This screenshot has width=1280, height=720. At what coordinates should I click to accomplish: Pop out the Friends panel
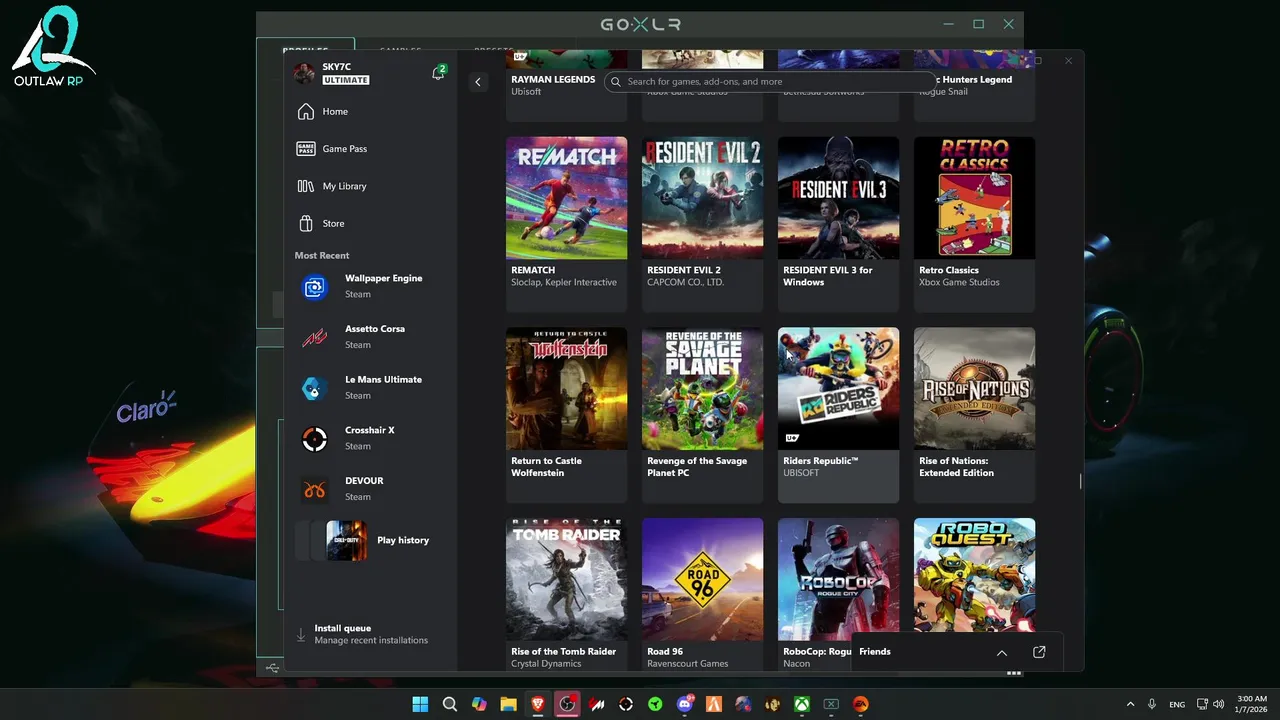[x=1039, y=652]
